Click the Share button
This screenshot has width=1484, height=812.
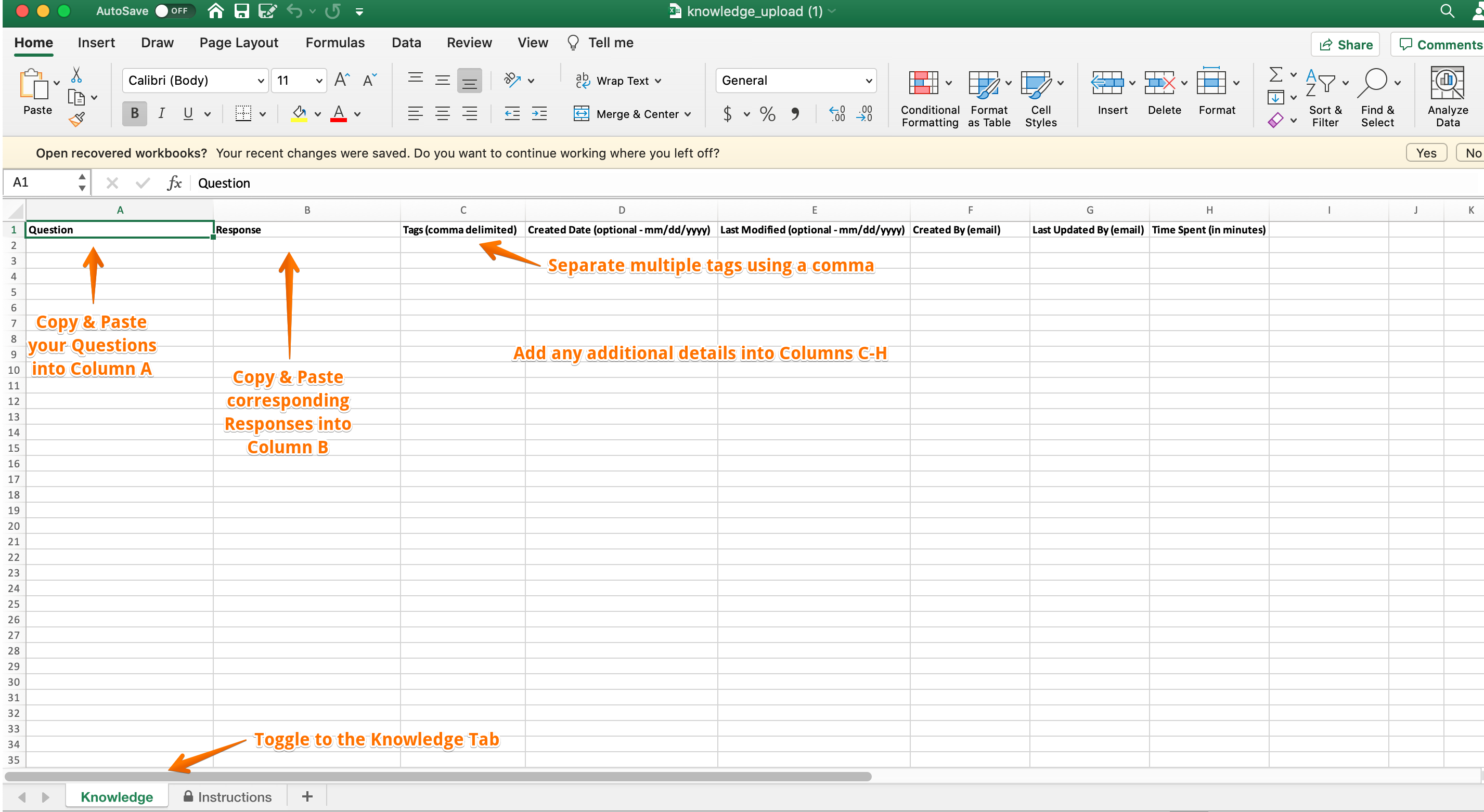[x=1345, y=45]
